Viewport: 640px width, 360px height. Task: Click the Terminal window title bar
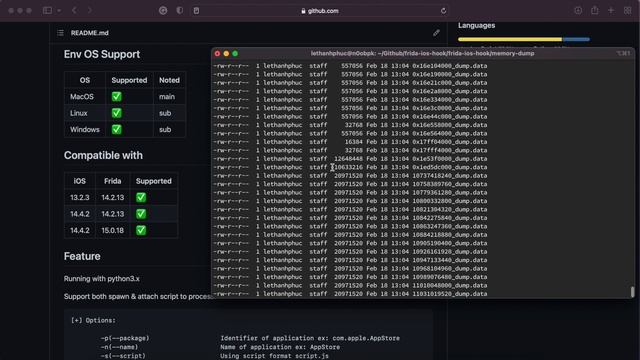tap(422, 53)
